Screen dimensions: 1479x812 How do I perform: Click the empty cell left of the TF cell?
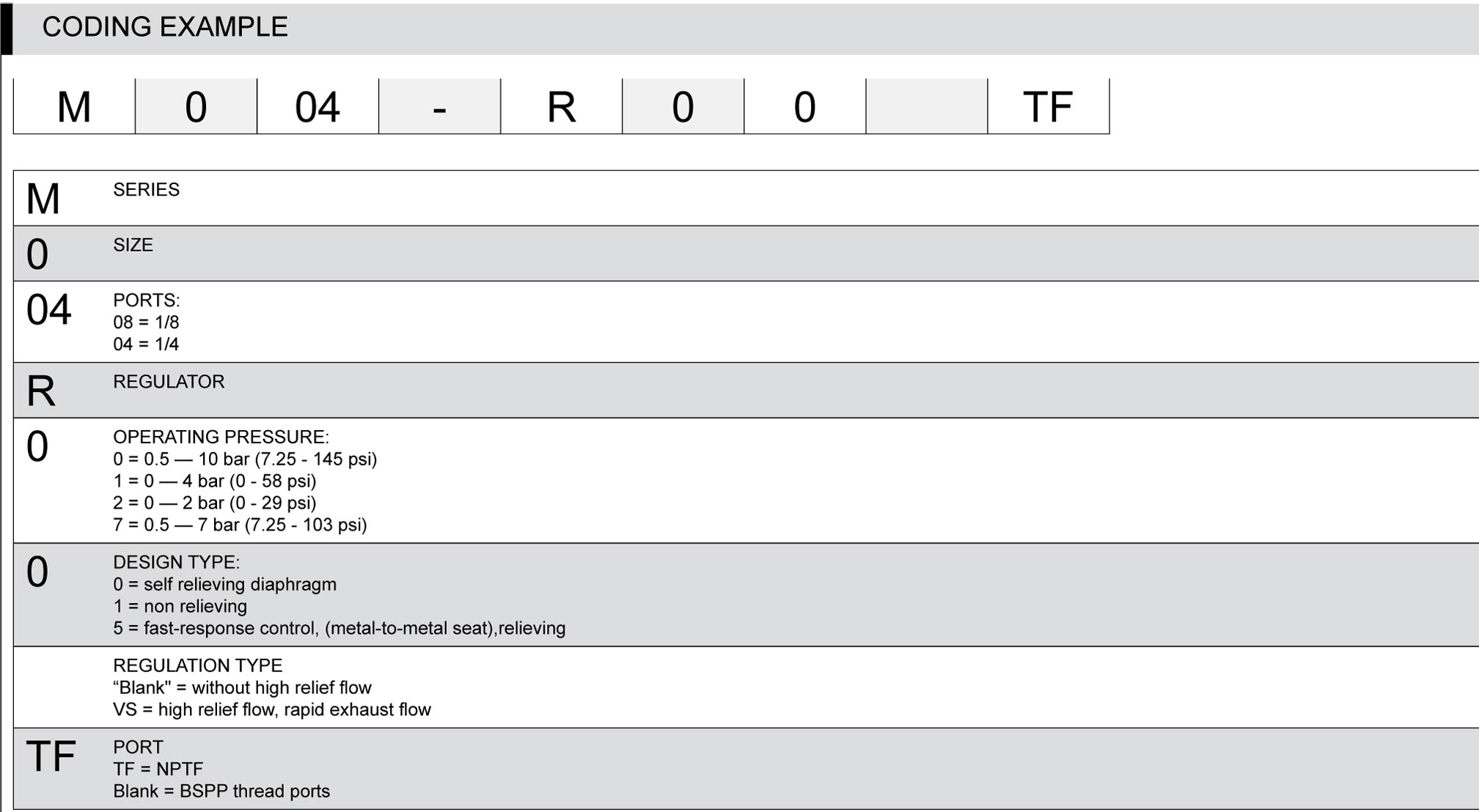point(926,107)
